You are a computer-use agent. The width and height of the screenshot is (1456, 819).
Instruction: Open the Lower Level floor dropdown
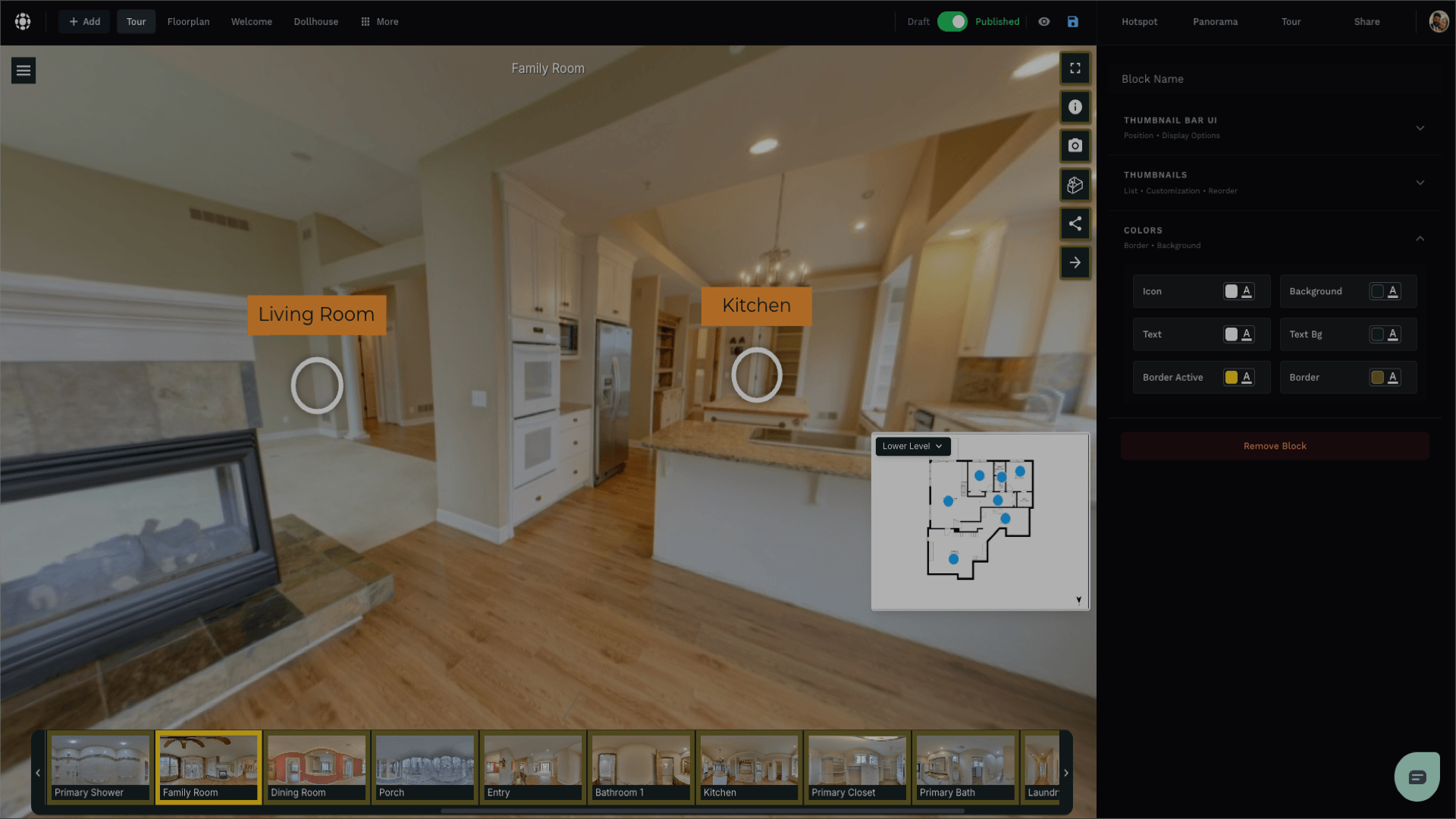click(x=912, y=446)
